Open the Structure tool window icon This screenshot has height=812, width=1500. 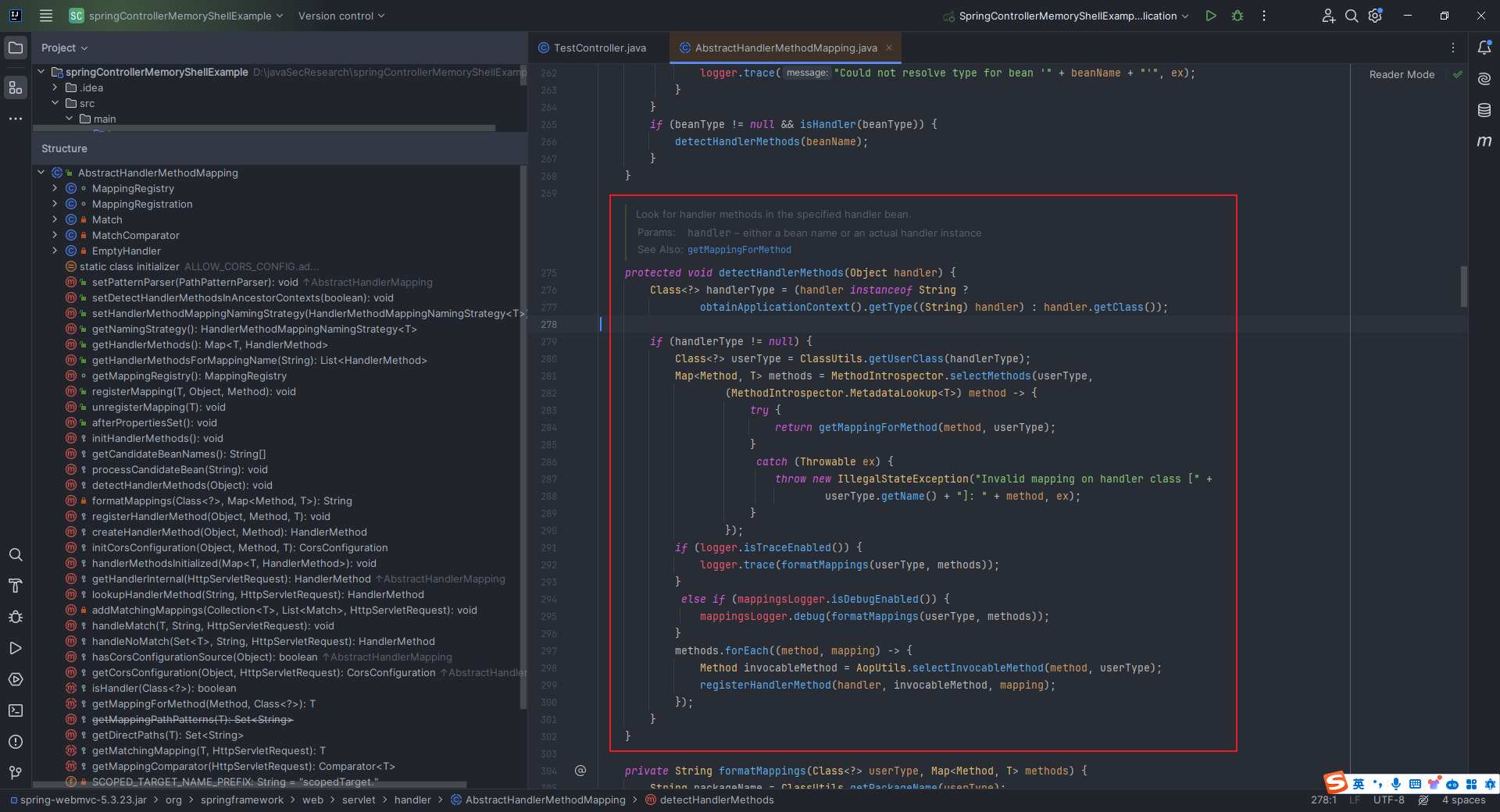click(x=16, y=87)
